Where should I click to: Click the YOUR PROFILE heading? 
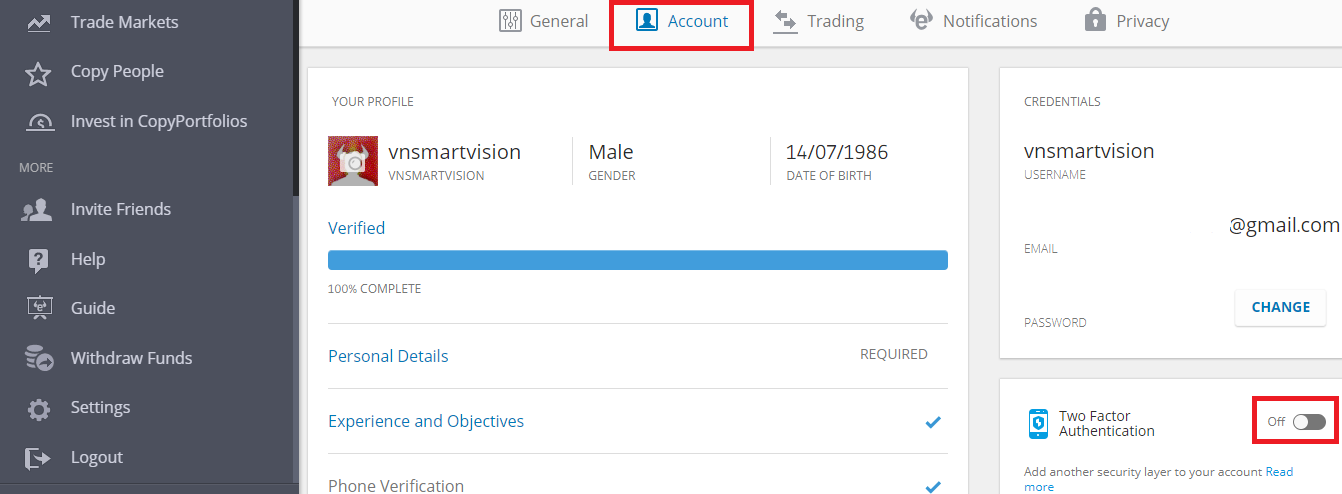click(373, 102)
